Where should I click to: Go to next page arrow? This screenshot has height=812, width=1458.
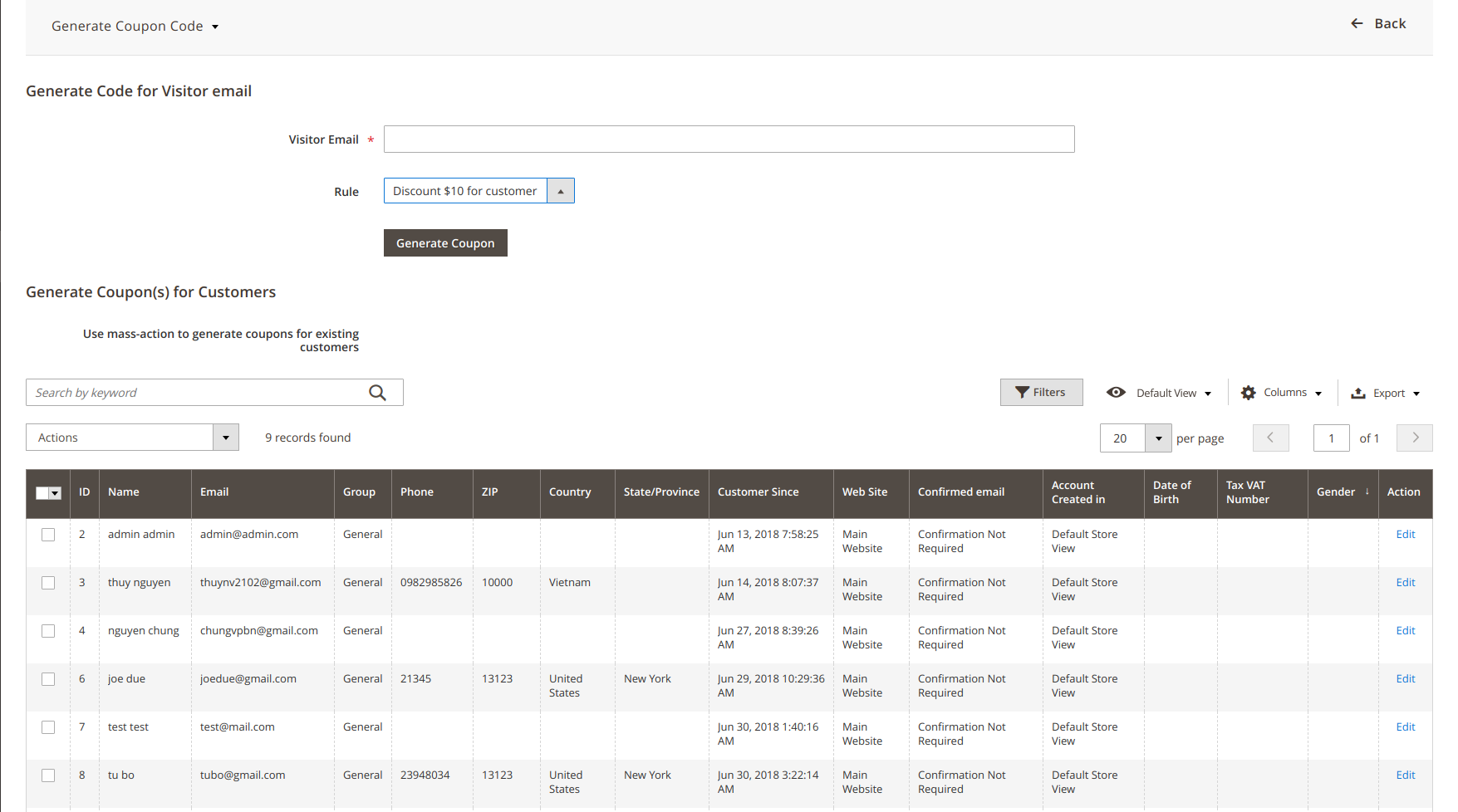[x=1414, y=438]
